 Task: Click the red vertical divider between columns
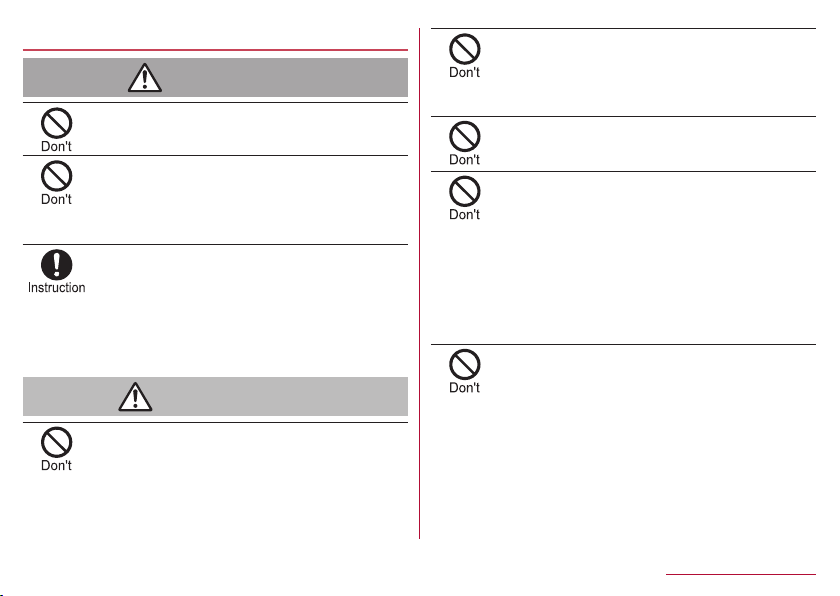coord(419,283)
